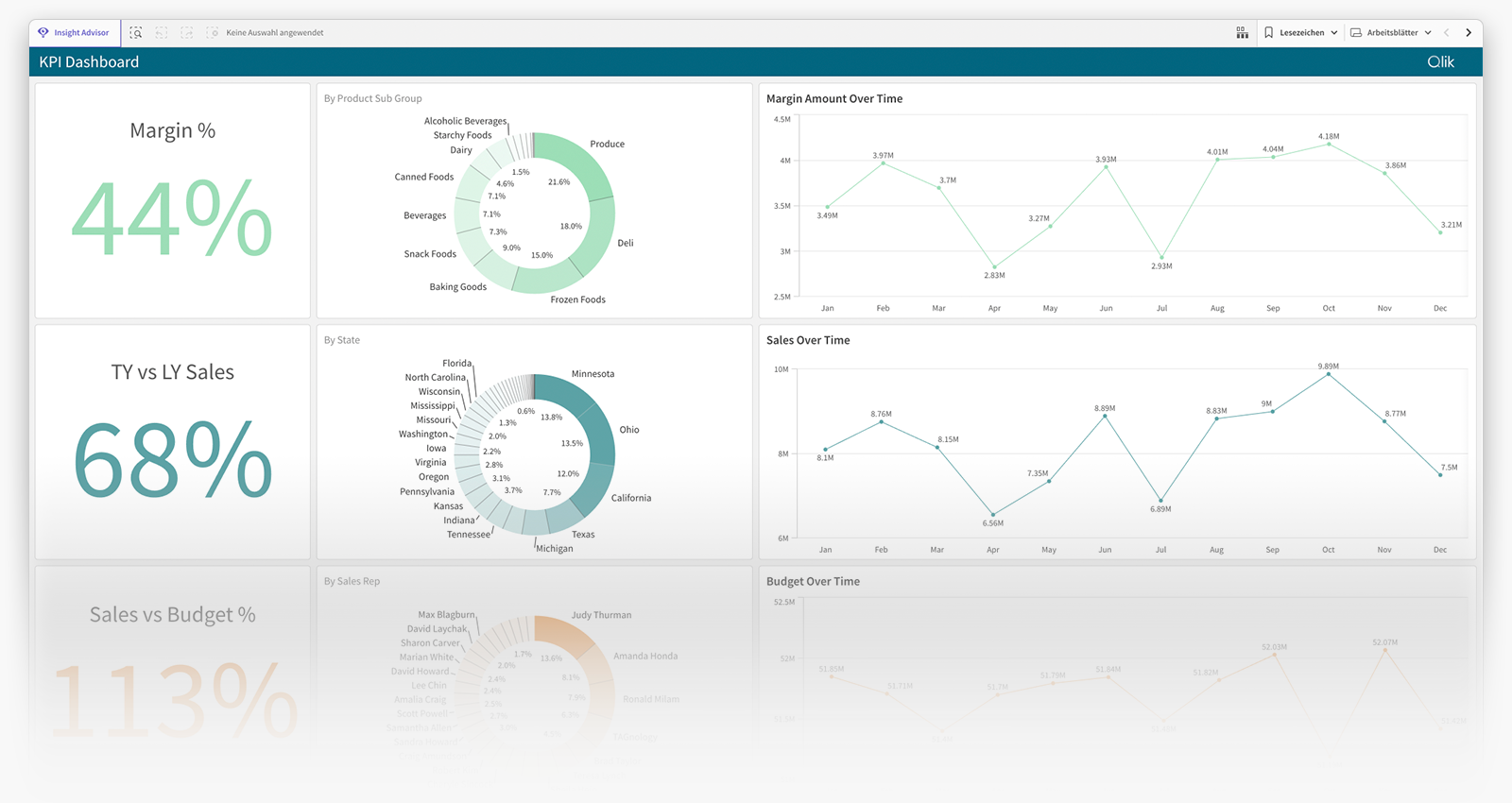This screenshot has height=803, width=1512.
Task: Select the Deli label in Product chart
Action: pyautogui.click(x=626, y=244)
